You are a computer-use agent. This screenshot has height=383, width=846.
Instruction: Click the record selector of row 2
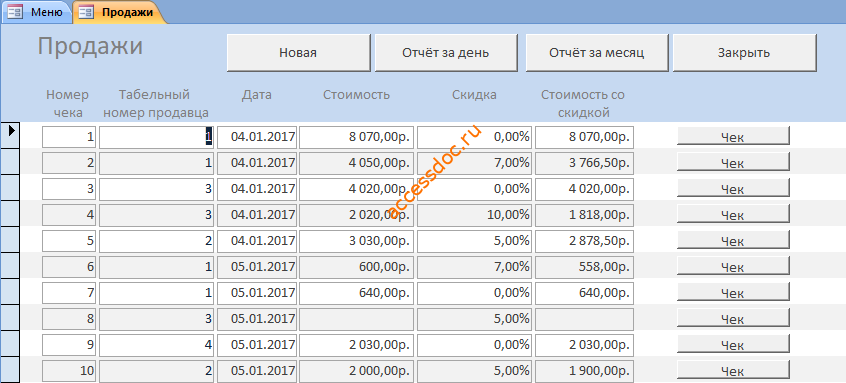10,161
